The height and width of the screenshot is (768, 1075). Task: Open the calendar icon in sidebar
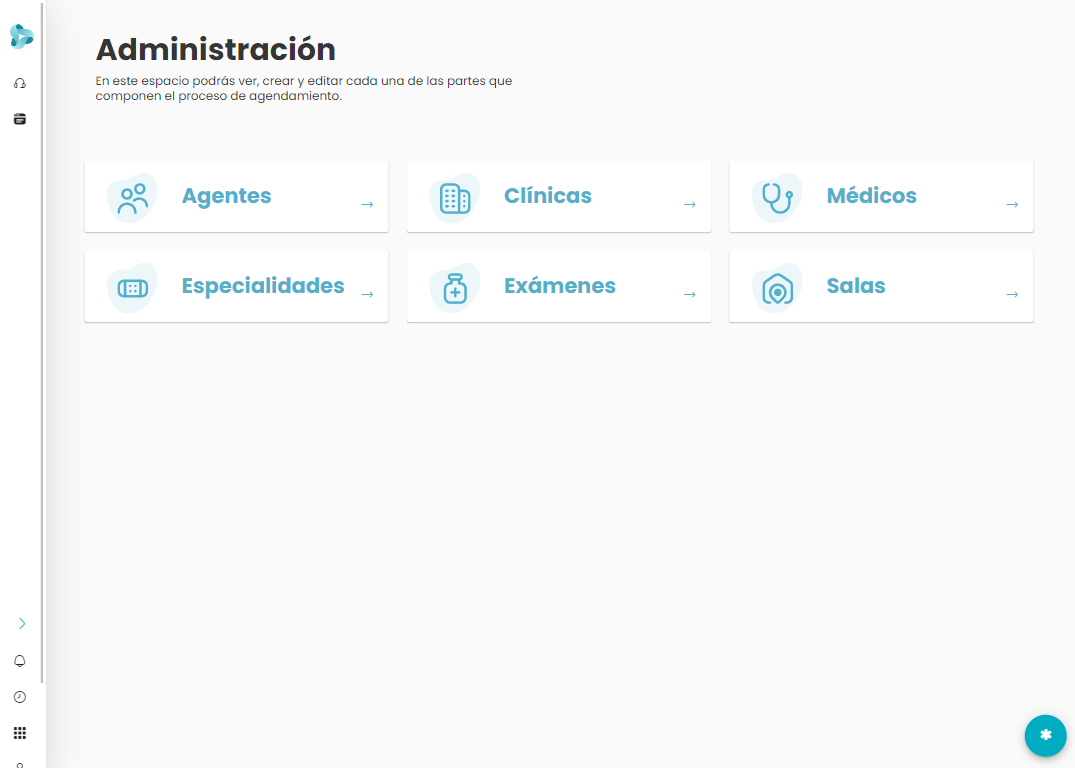[20, 119]
